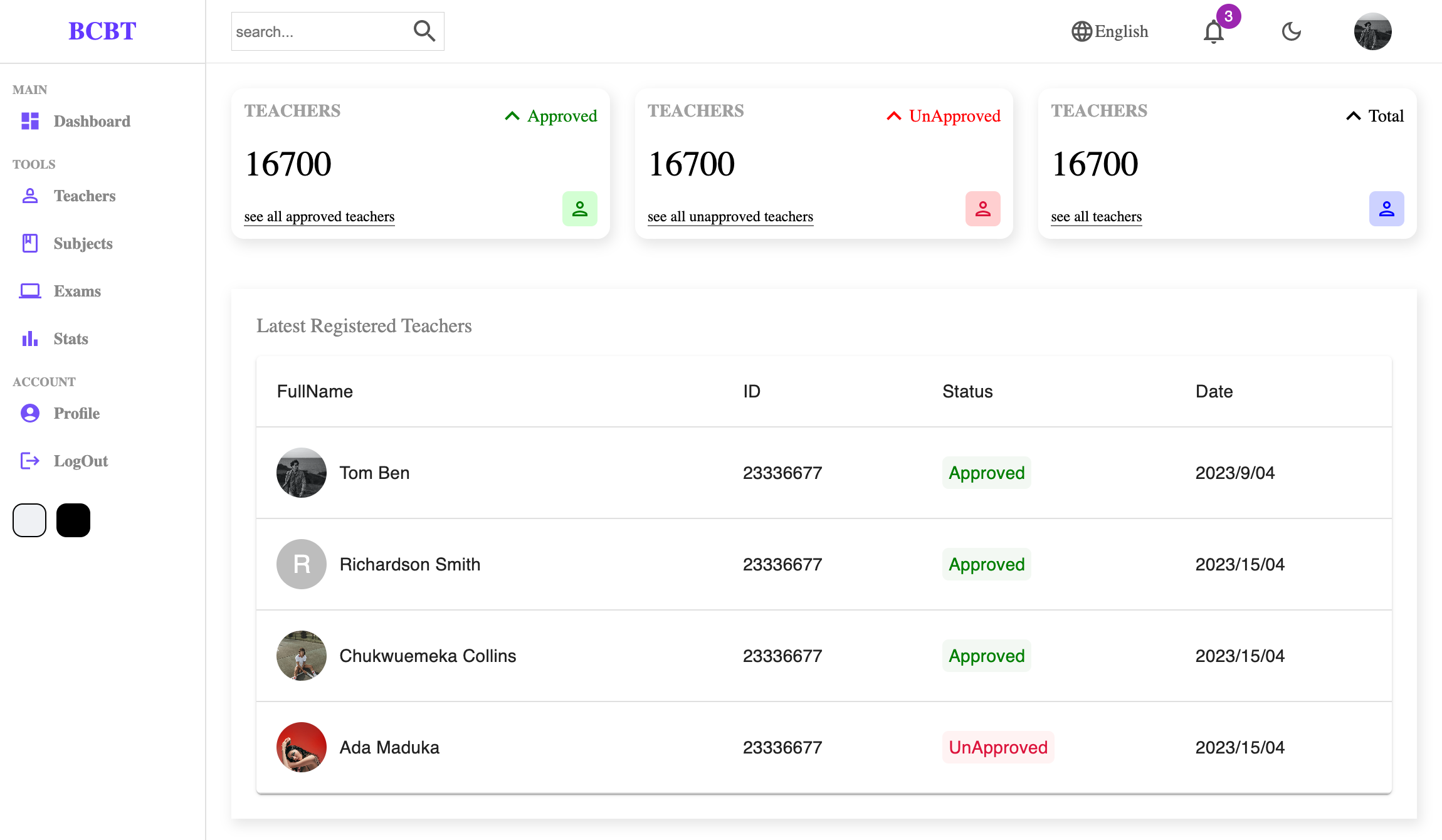Click the search magnifier icon
1442x840 pixels.
tap(424, 31)
